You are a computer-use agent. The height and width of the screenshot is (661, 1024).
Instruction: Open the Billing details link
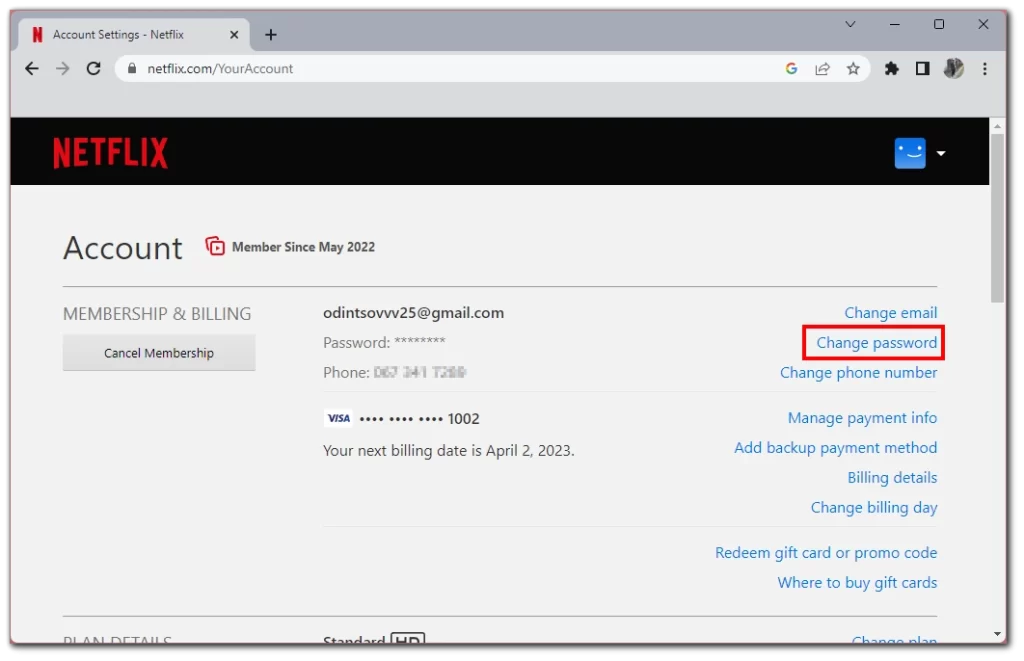(x=892, y=478)
